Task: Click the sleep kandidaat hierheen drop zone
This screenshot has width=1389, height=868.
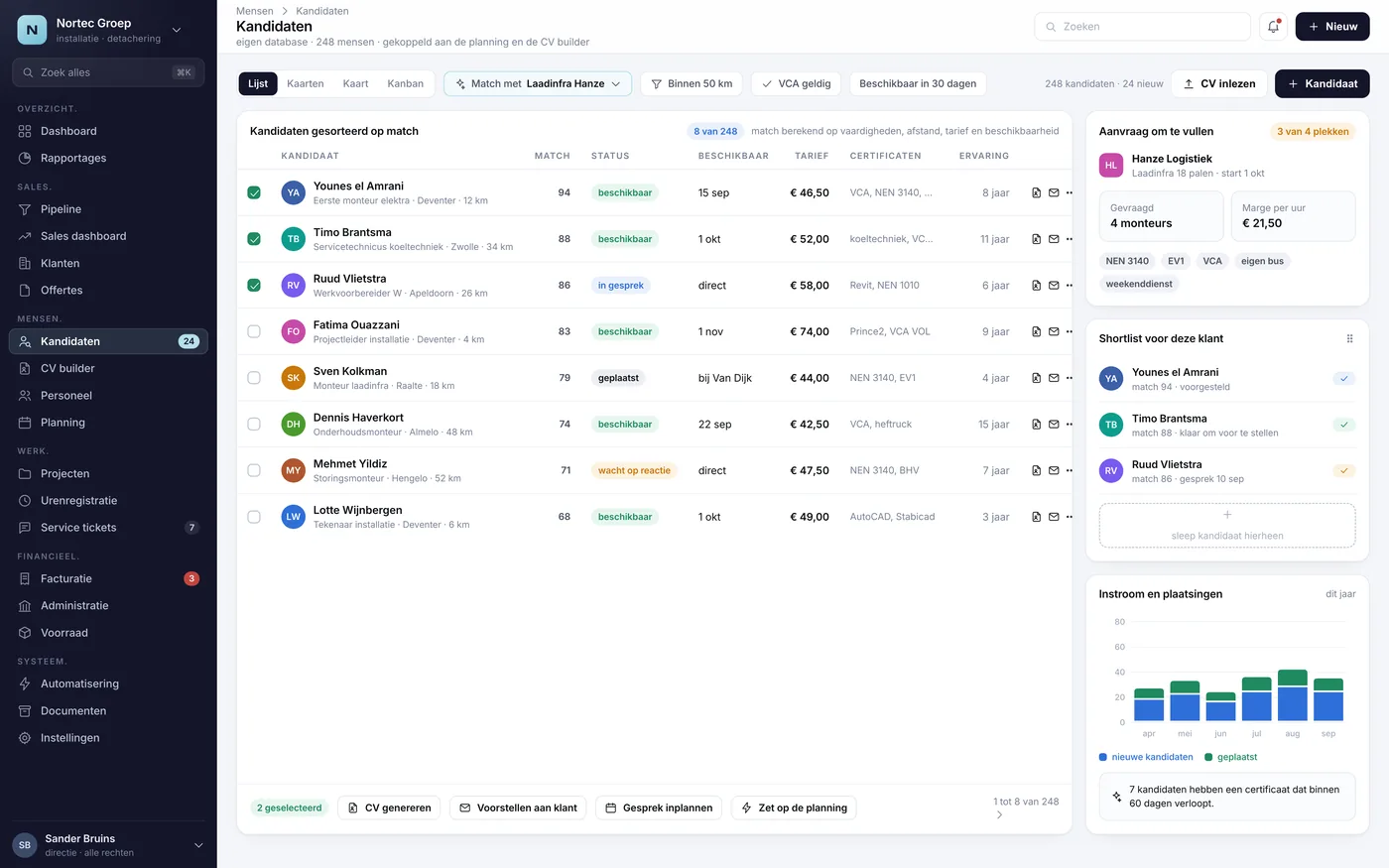Action: click(1227, 526)
